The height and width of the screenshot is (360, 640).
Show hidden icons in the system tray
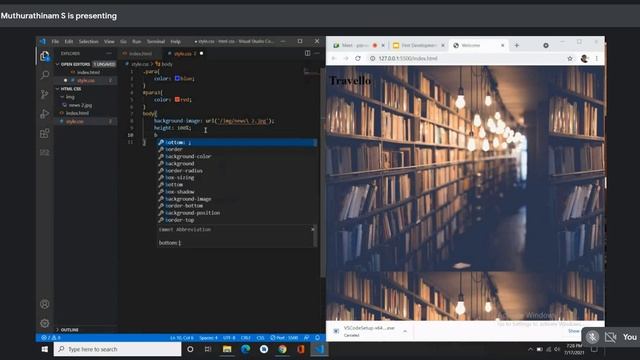point(530,349)
